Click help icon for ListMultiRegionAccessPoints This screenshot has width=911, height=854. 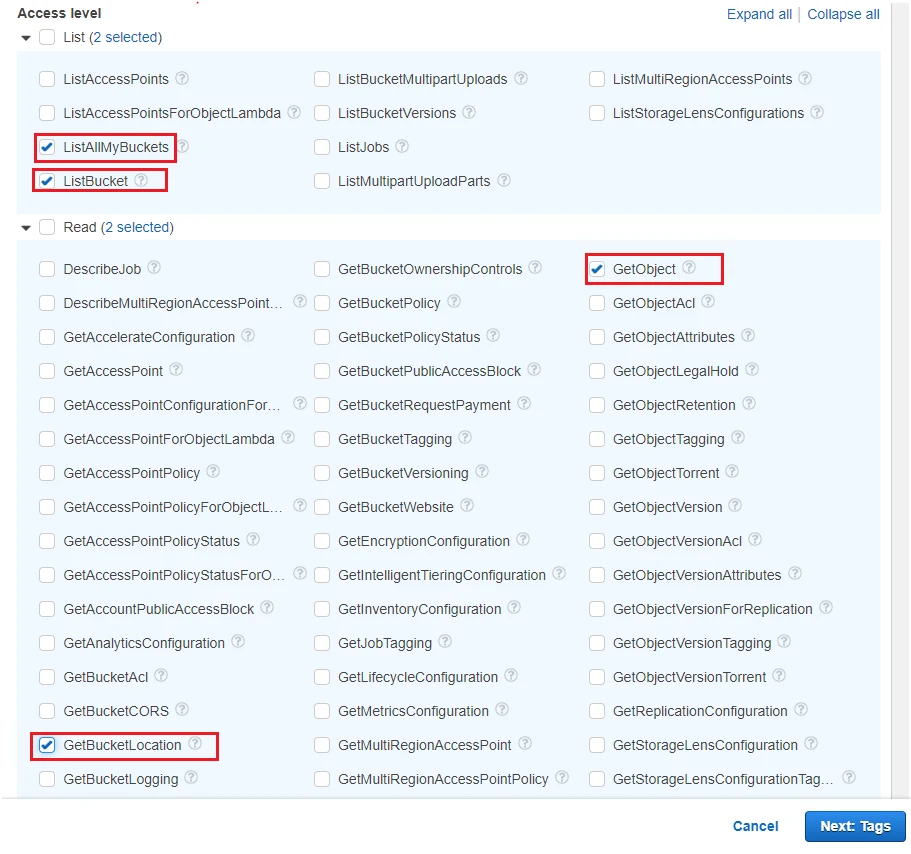point(805,78)
